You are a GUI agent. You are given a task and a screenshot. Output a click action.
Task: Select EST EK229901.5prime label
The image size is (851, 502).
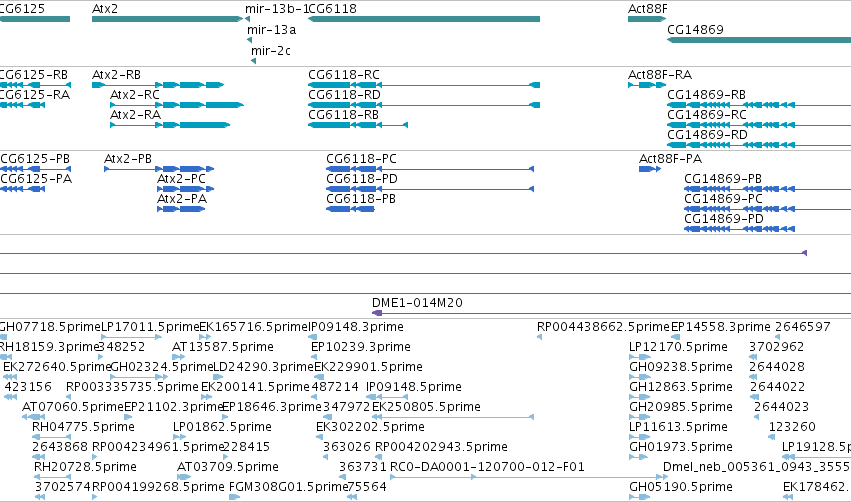coord(369,367)
